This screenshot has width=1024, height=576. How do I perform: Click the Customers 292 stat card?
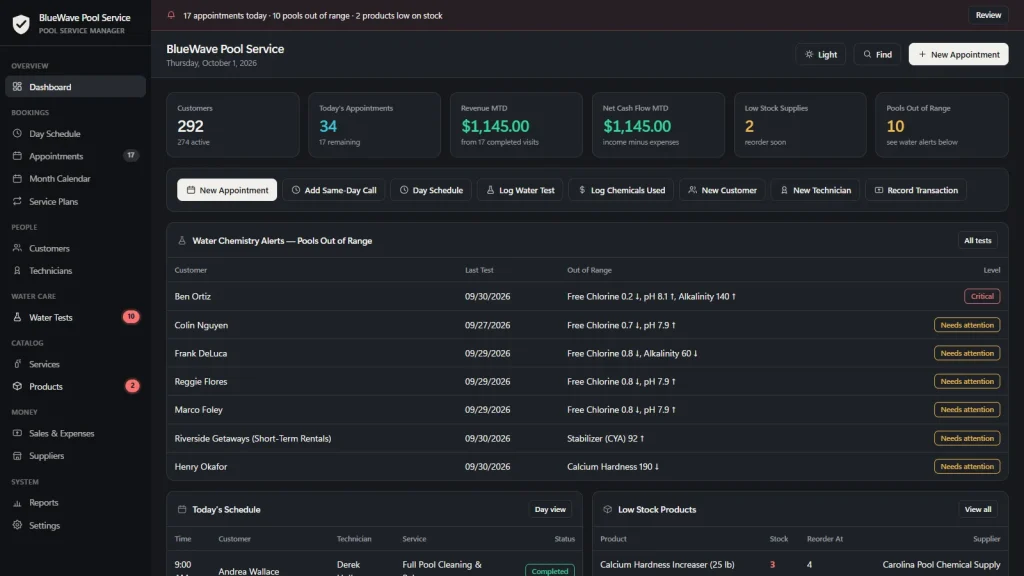232,125
